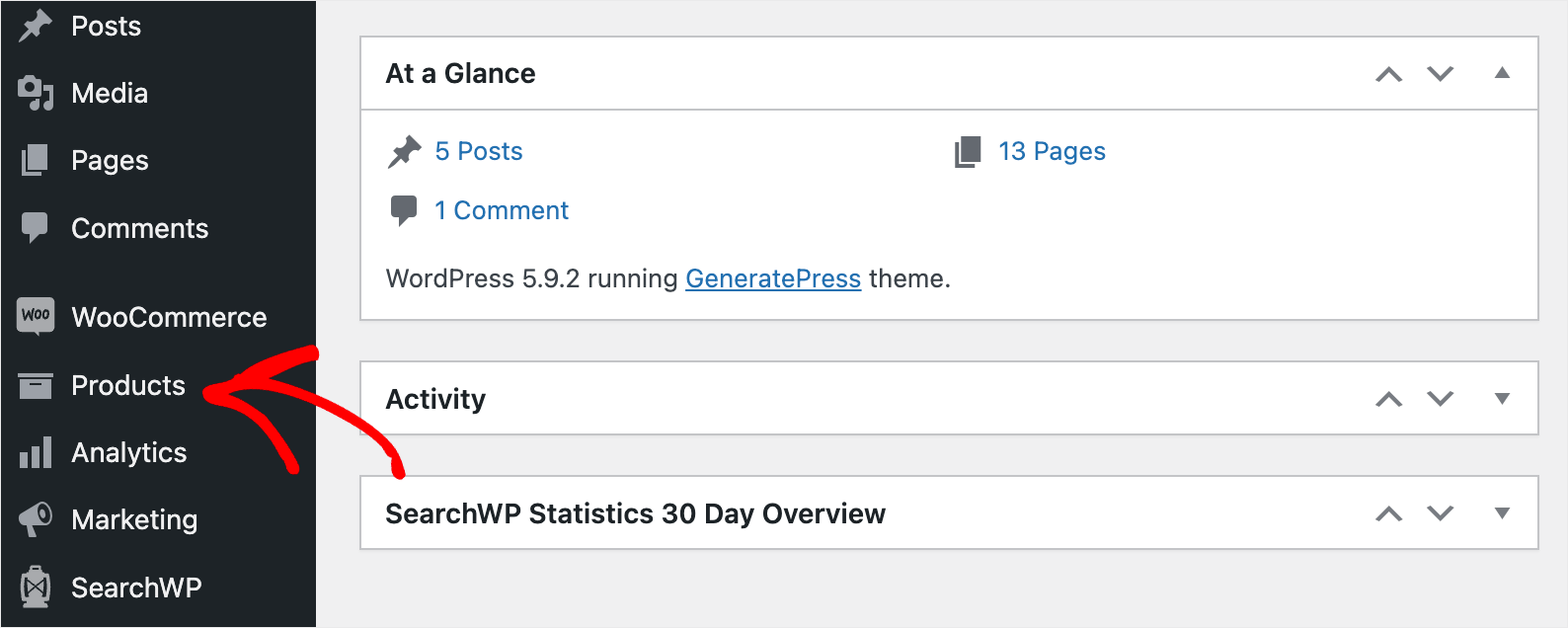Click the Marketing megaphone icon
Screen dimensions: 1568x628
point(36,519)
